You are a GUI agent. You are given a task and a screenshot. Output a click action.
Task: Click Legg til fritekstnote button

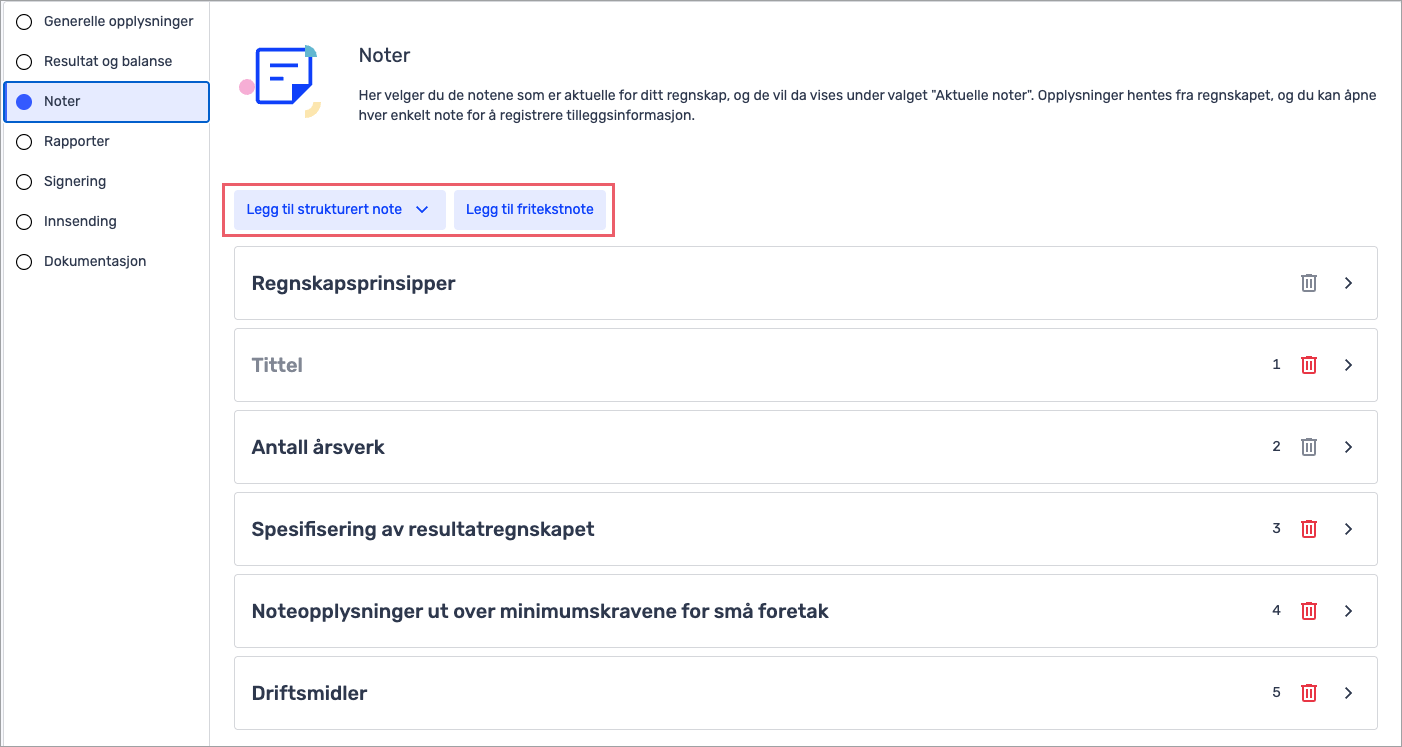[530, 210]
